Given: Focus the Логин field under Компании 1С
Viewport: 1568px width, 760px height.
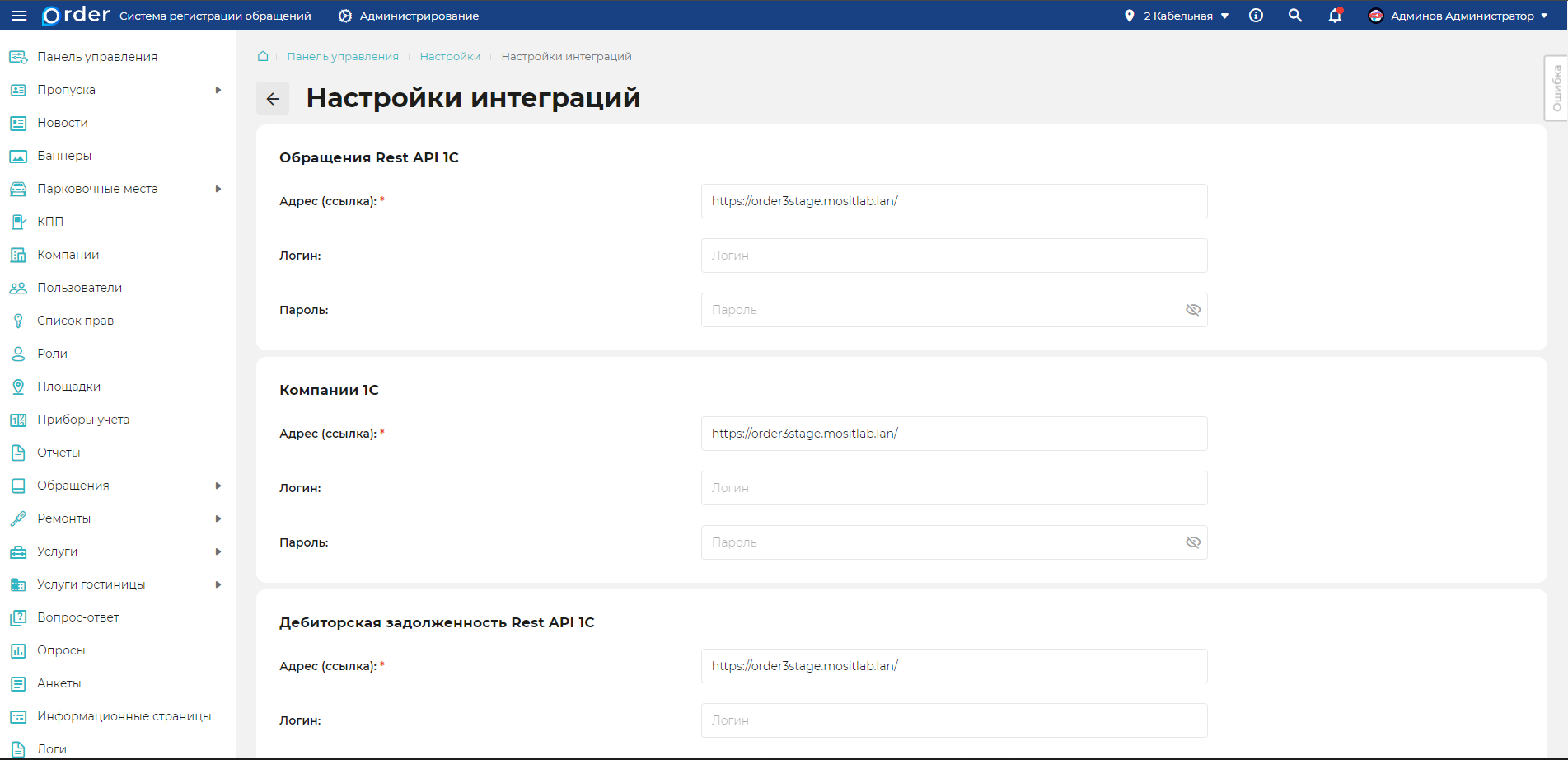Looking at the screenshot, I should click(953, 488).
